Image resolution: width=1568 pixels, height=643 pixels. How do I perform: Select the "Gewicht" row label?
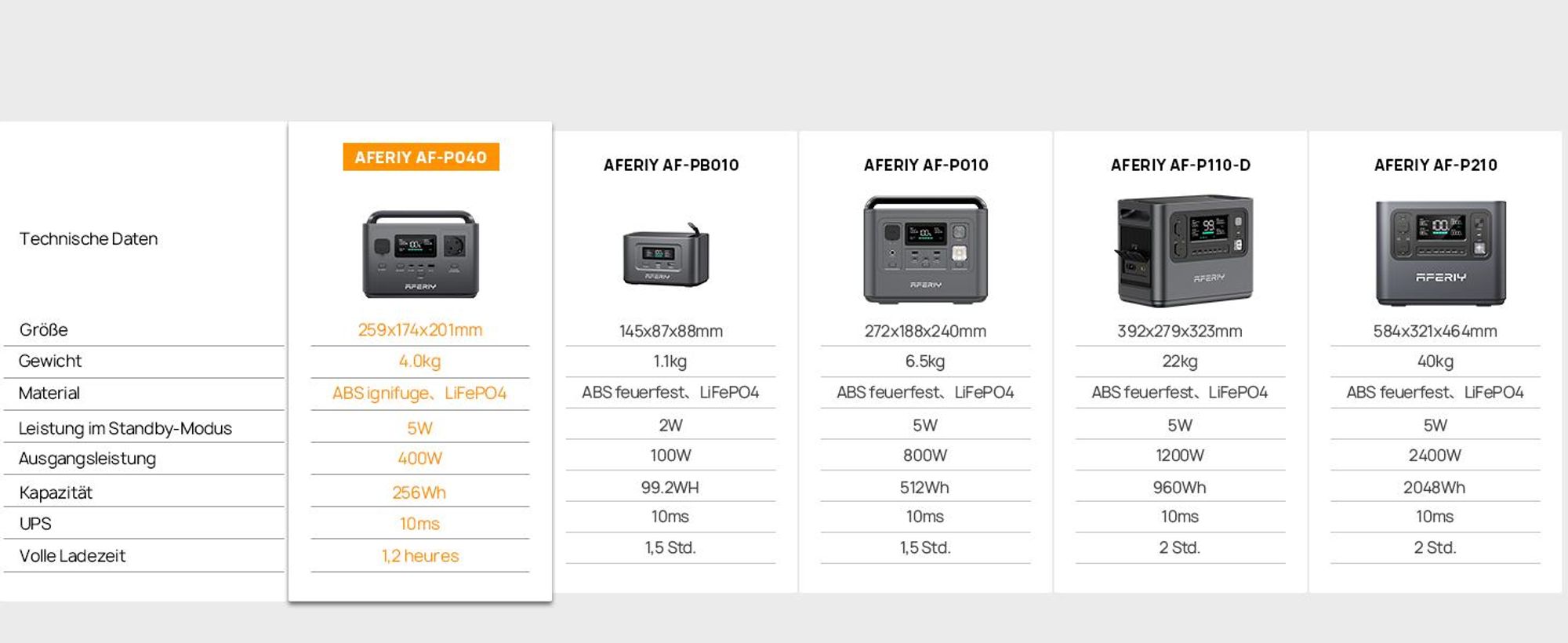point(50,361)
